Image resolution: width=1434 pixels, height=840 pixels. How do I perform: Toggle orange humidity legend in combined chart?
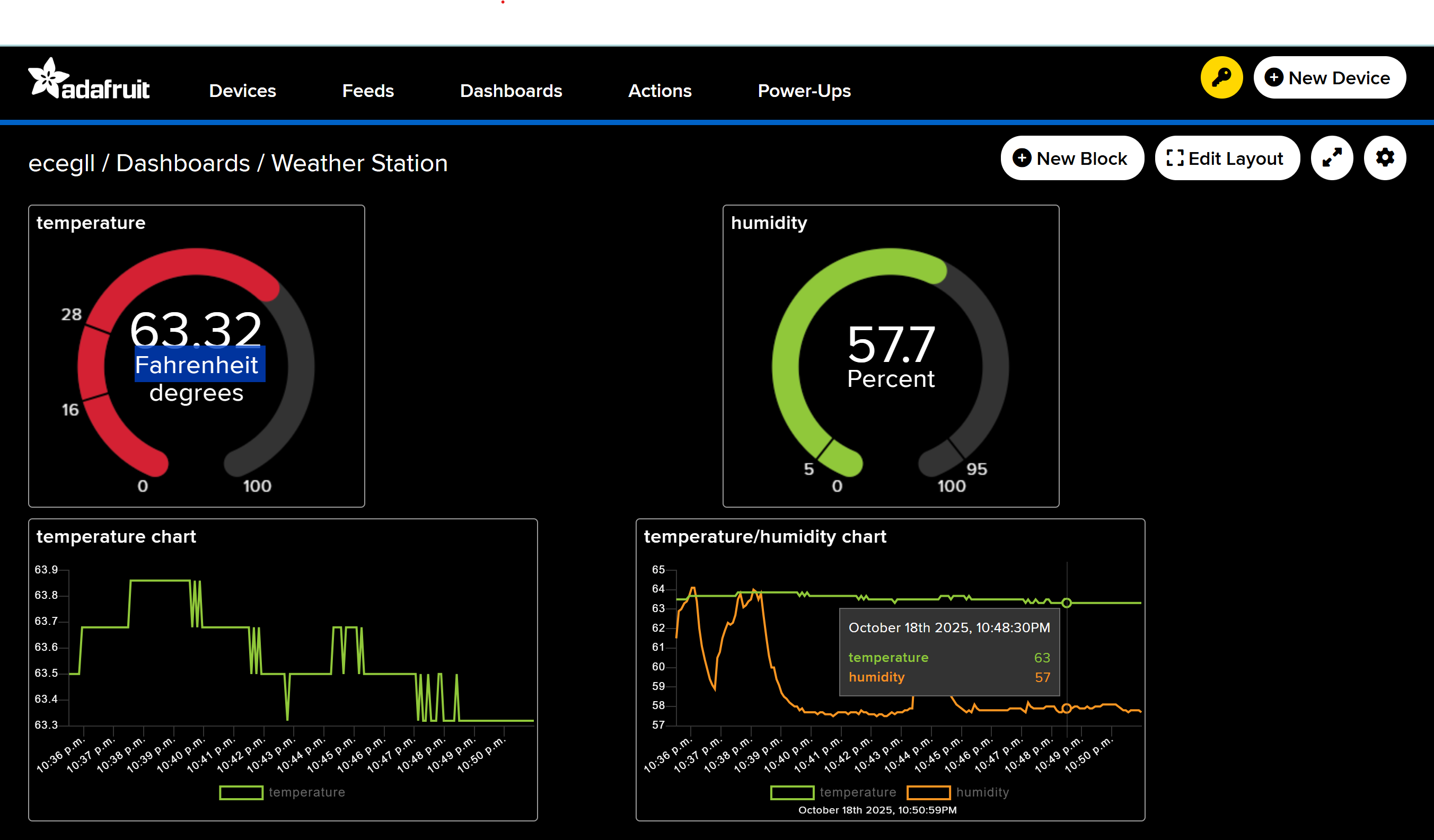(x=928, y=792)
